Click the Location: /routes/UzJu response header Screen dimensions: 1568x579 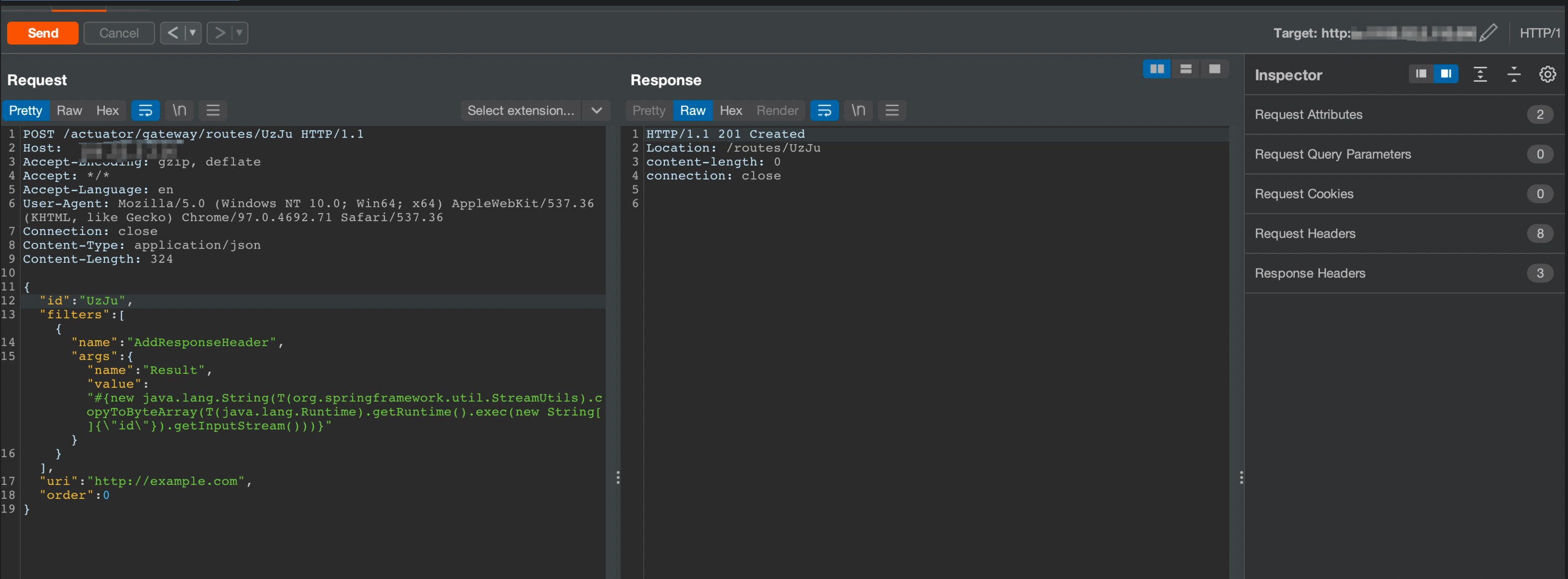point(733,148)
